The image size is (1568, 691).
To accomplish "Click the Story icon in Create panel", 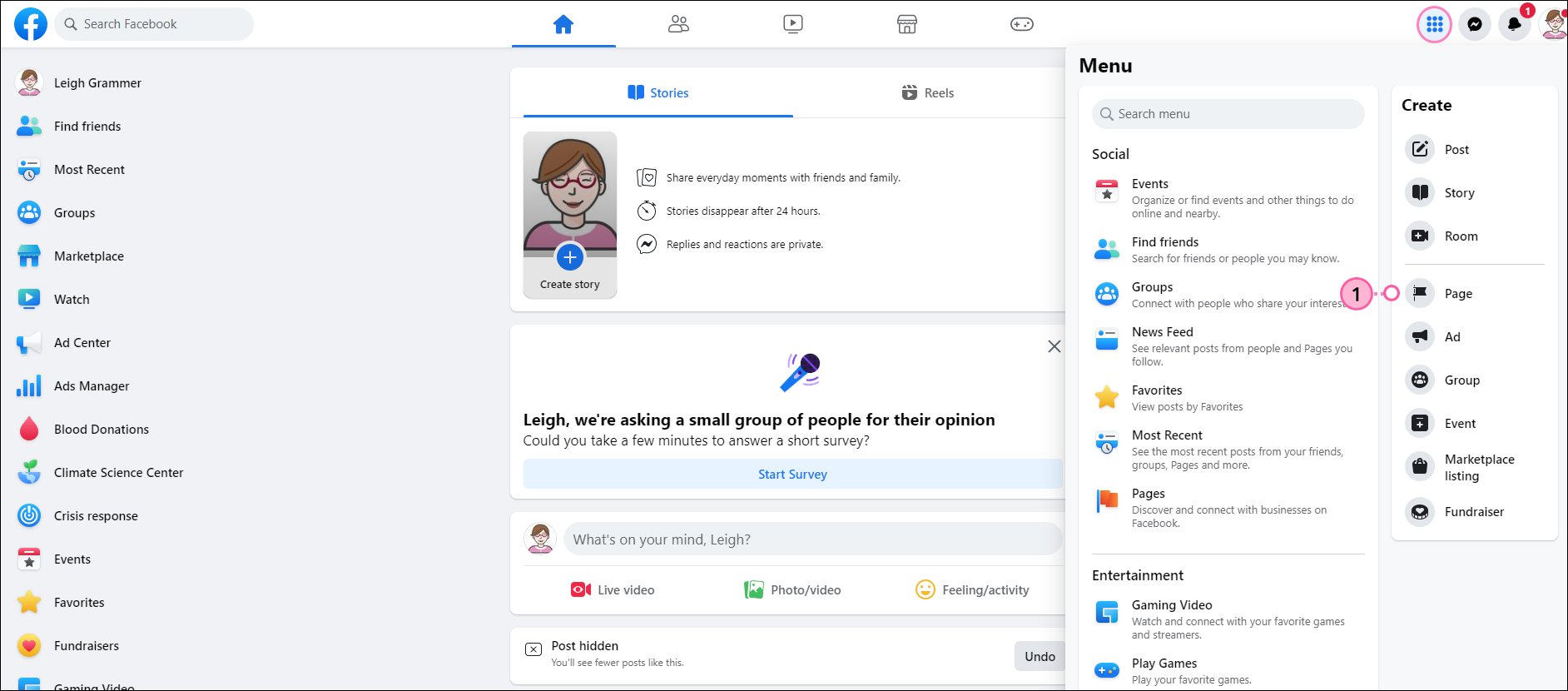I will [1420, 192].
